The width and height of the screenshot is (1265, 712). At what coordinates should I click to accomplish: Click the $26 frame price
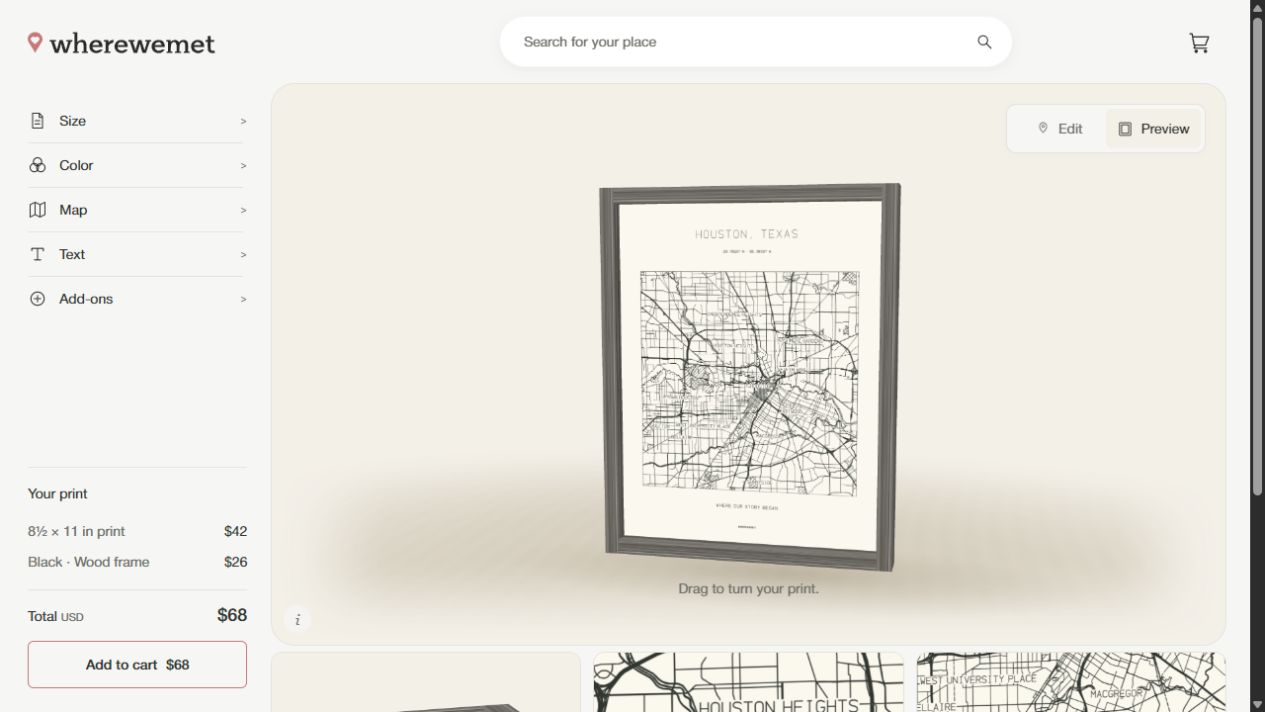tap(235, 562)
